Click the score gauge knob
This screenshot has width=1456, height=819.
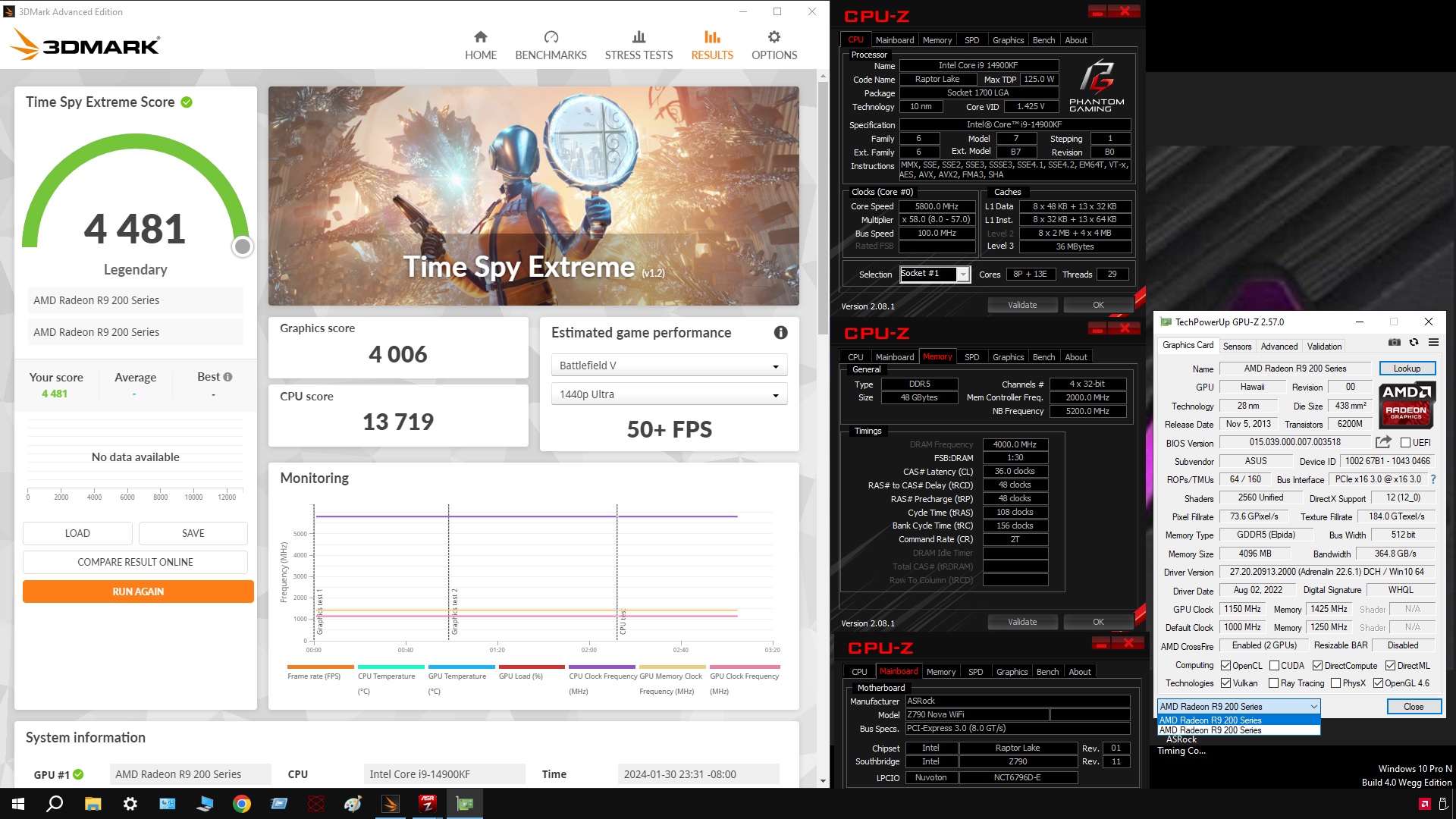(242, 246)
